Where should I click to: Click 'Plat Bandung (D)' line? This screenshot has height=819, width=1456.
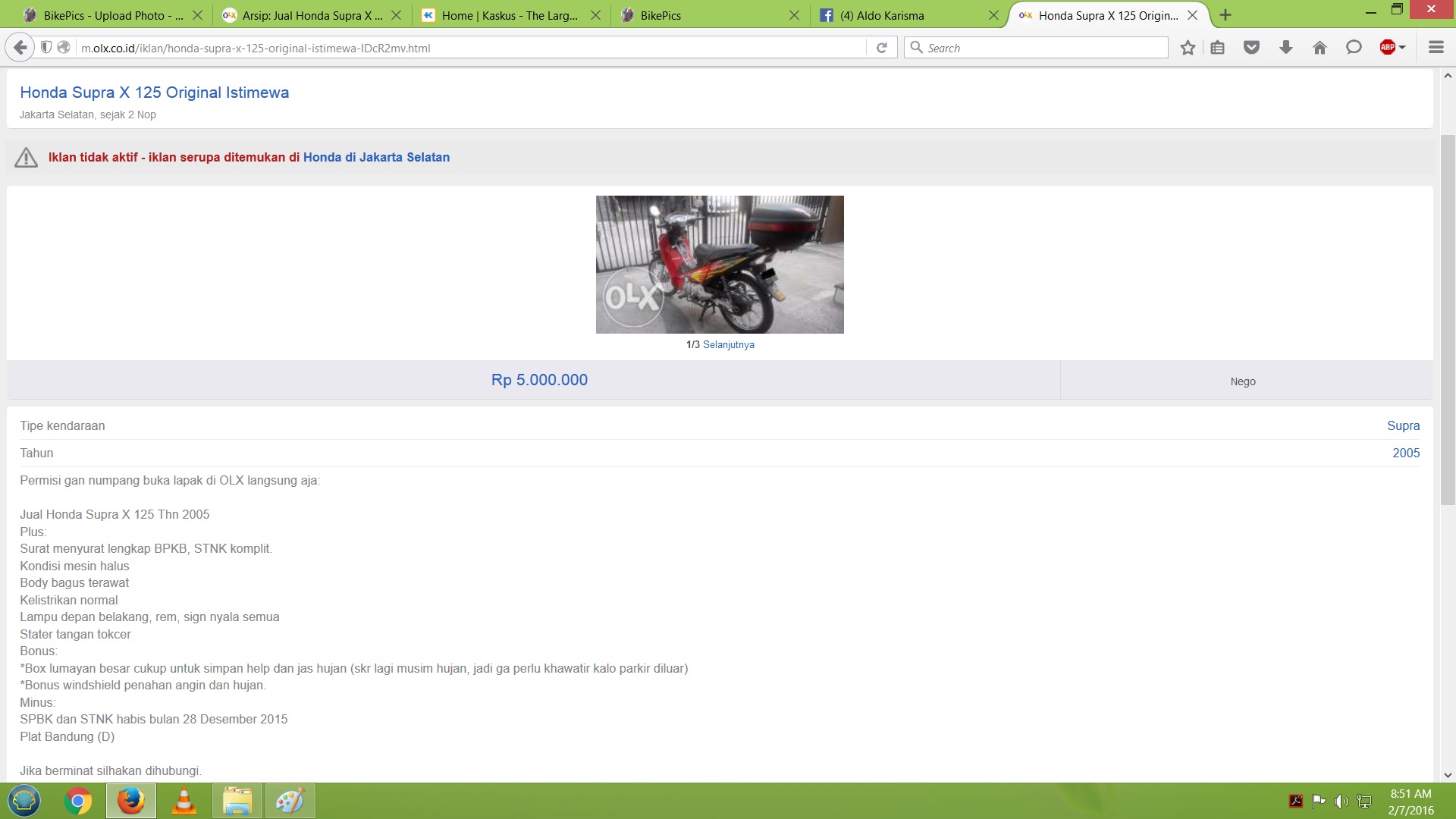[67, 736]
